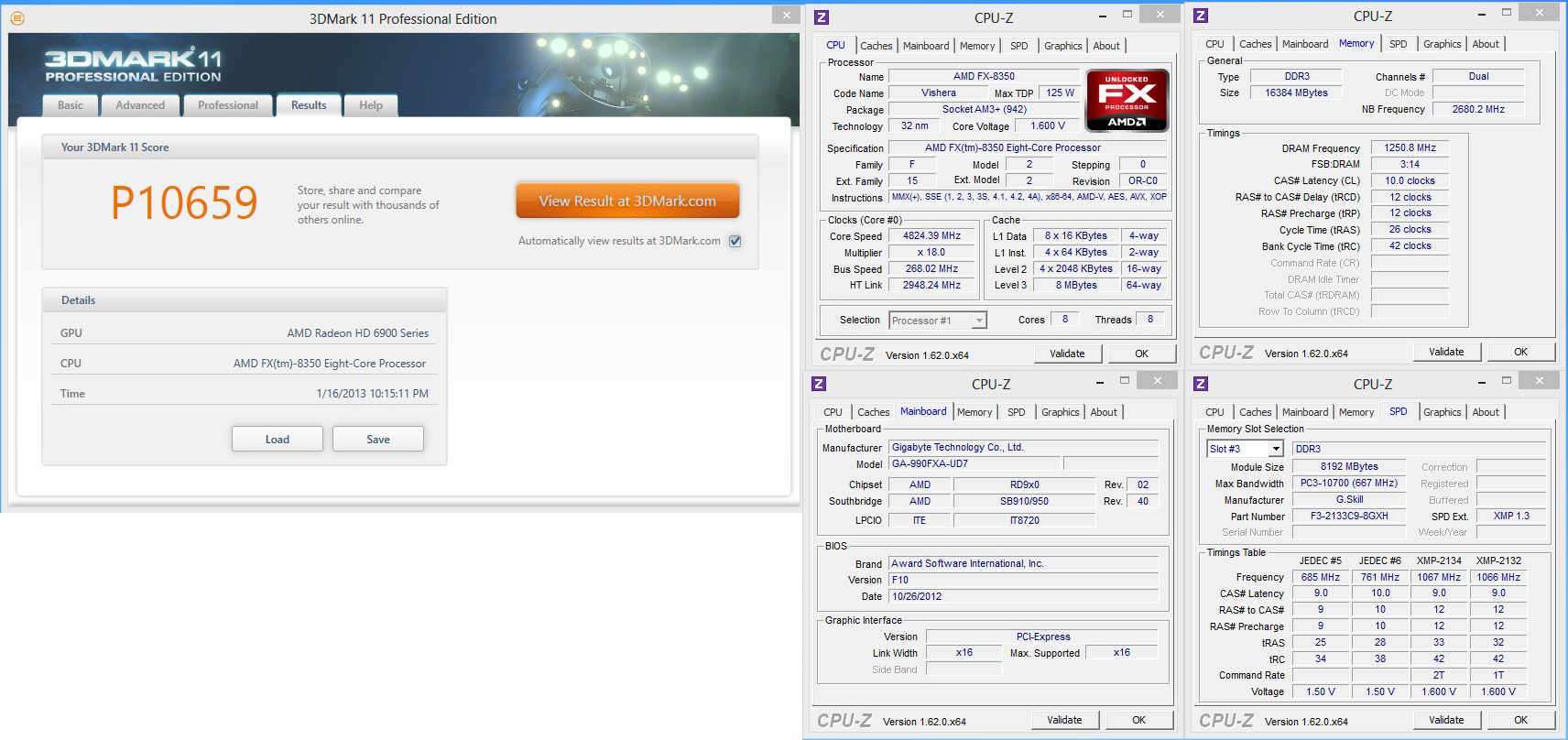
Task: Switch to SPD tab in the CPU-Z processor window
Action: click(1019, 46)
